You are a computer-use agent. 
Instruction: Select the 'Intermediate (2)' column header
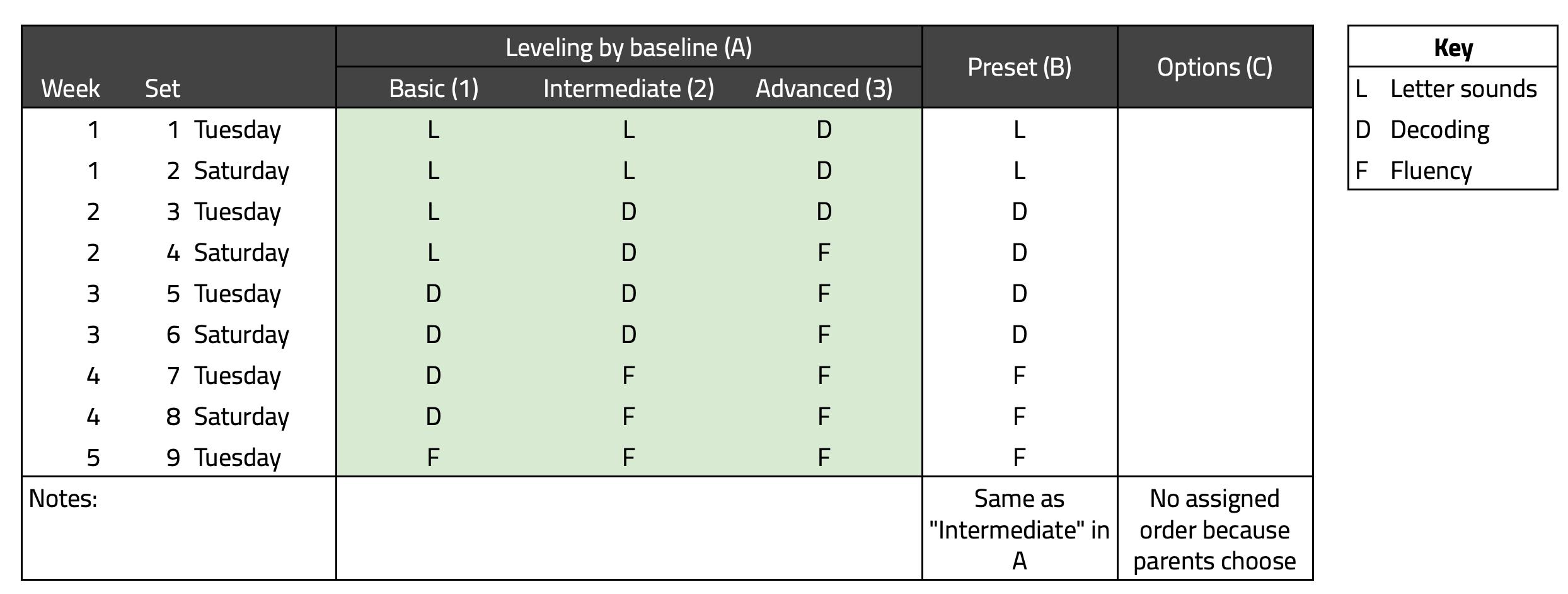pos(629,88)
